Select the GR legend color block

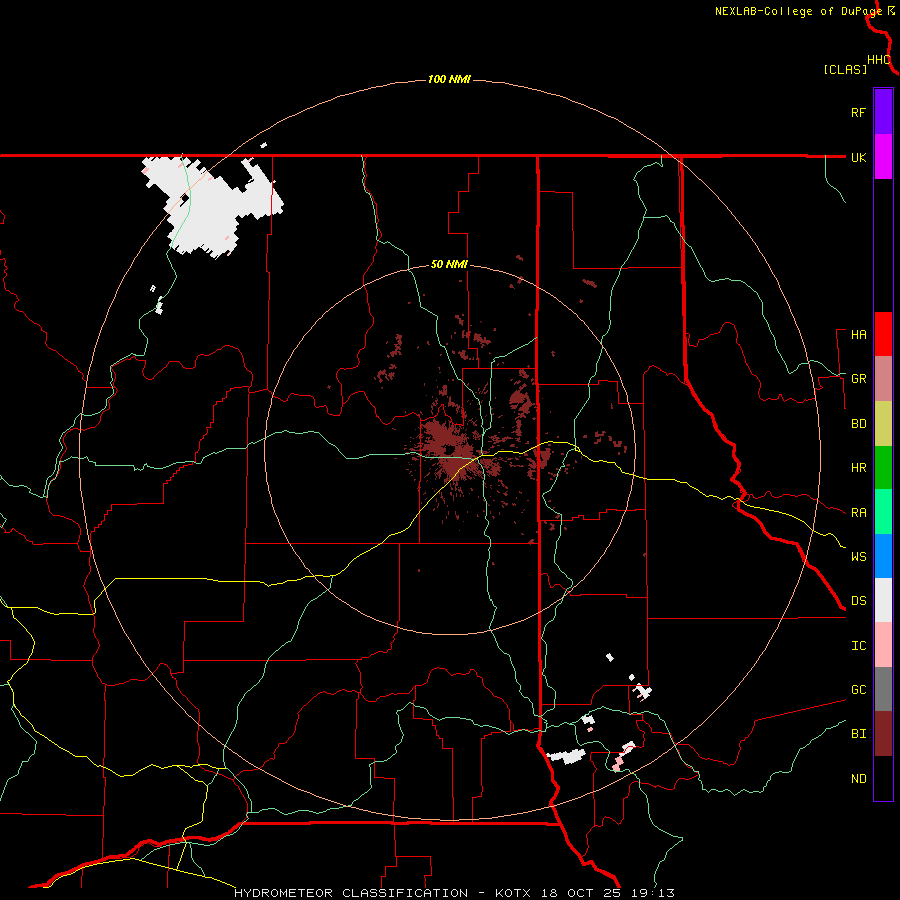point(883,379)
